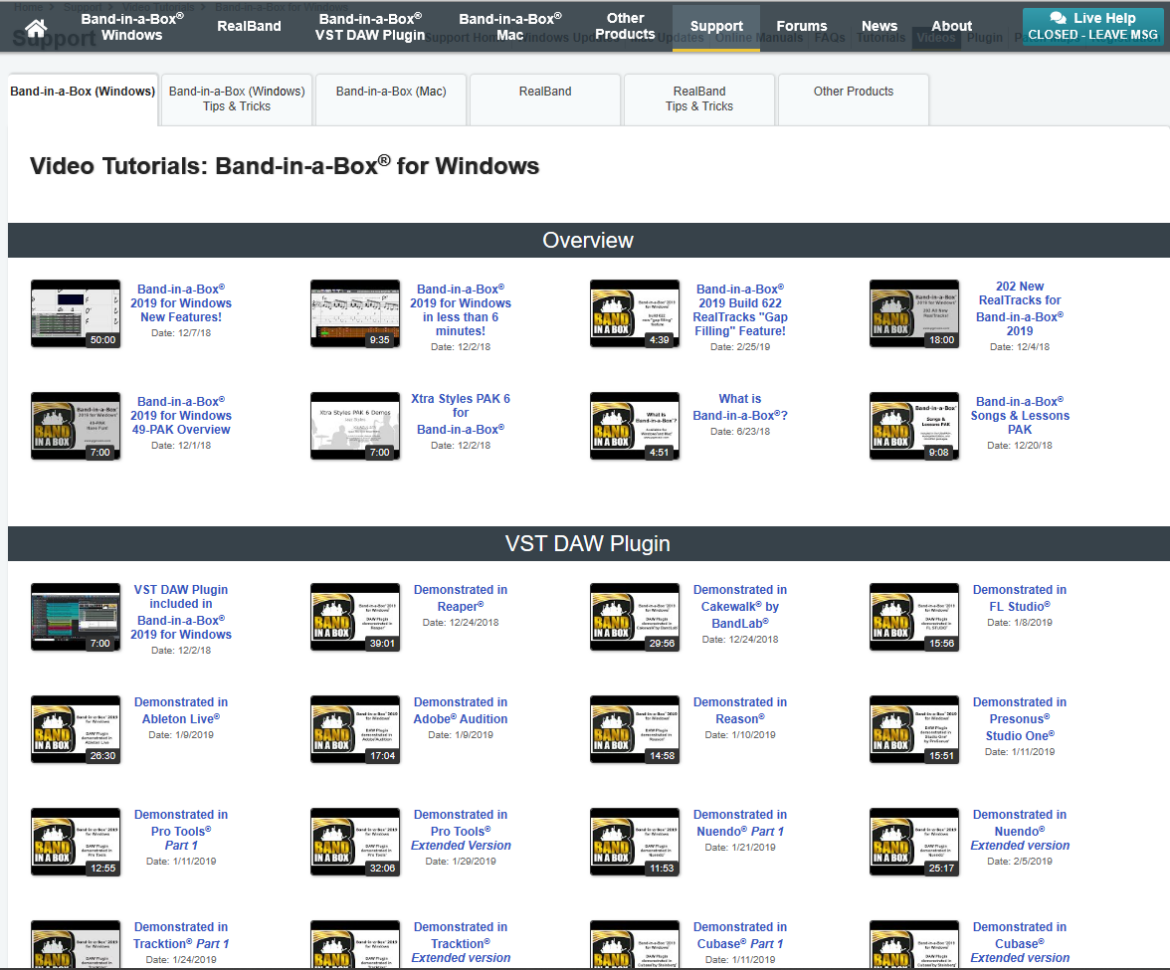This screenshot has height=970, width=1170.
Task: Open Band-in-a-Box Windows nav menu
Action: (x=132, y=26)
